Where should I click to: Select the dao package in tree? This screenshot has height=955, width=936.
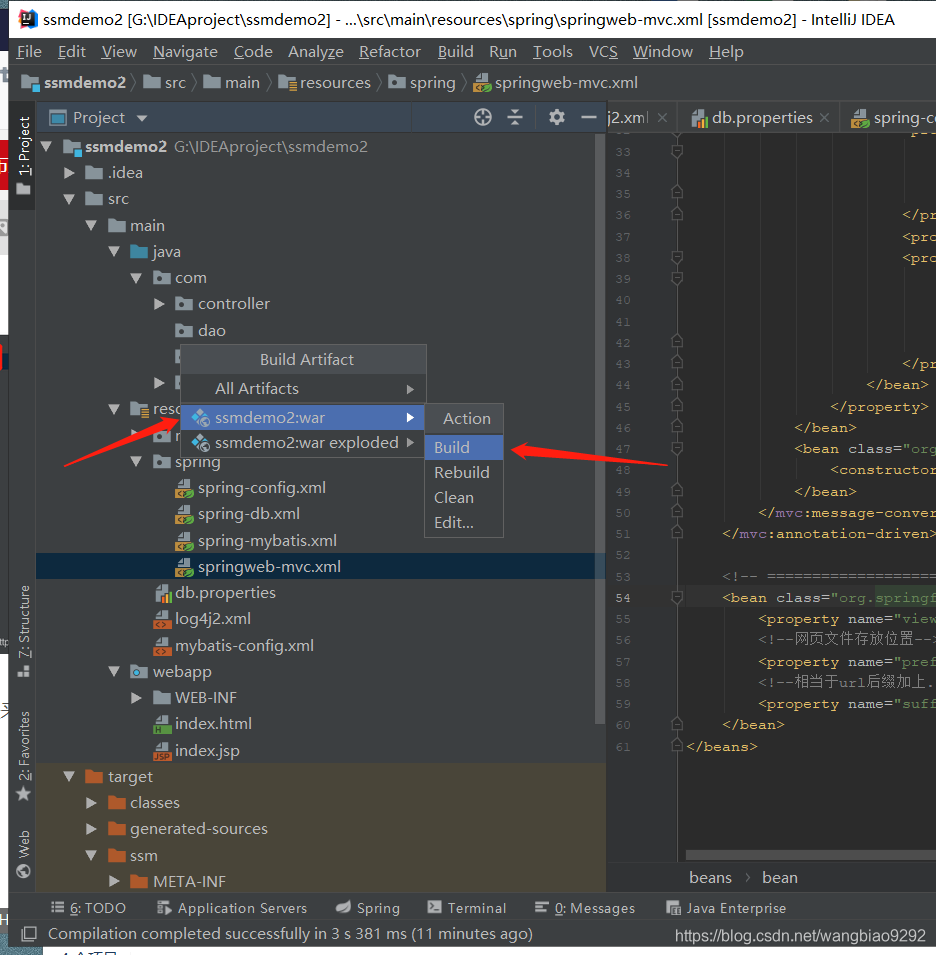coord(211,331)
